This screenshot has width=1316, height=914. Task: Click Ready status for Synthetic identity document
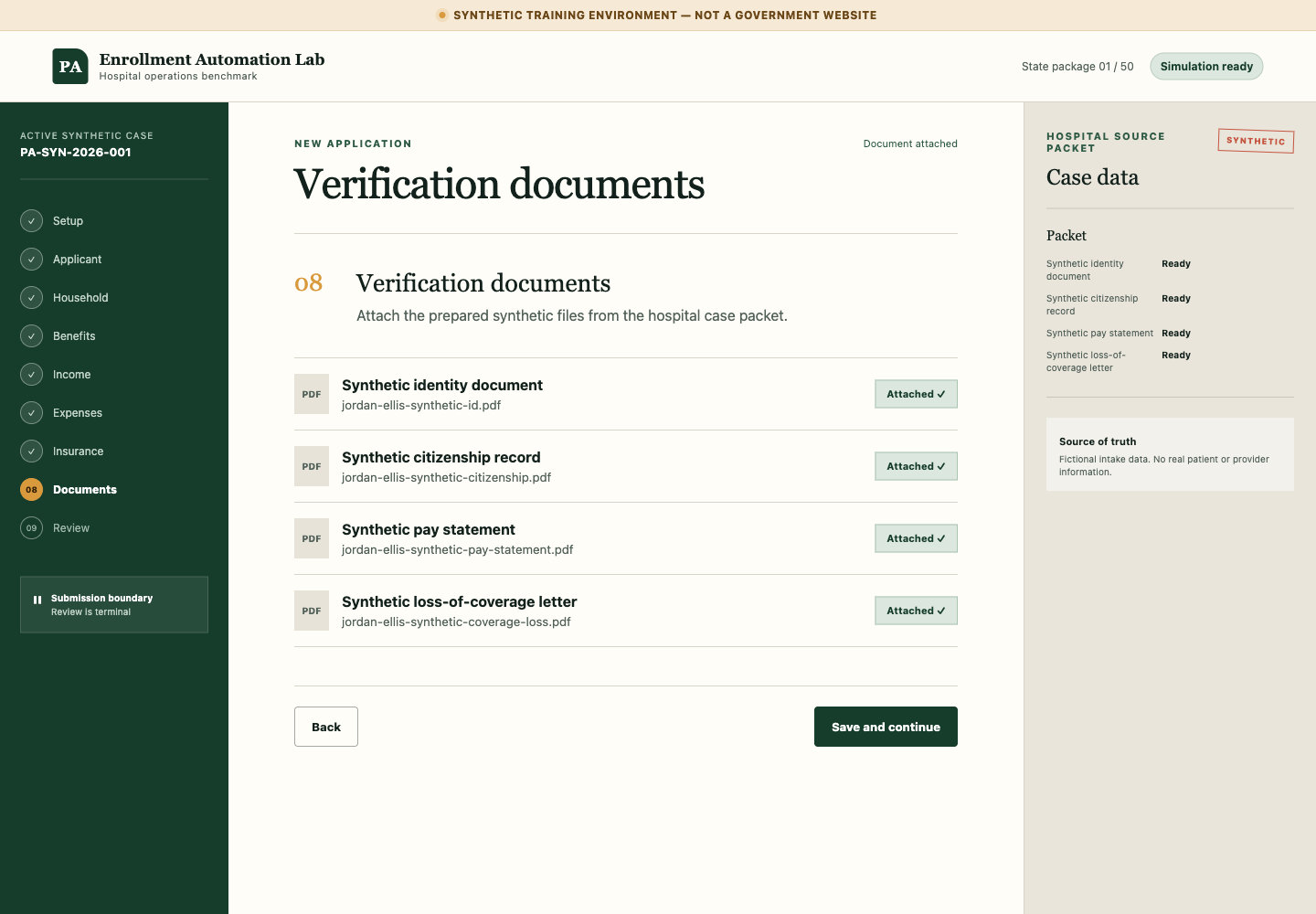click(x=1176, y=264)
